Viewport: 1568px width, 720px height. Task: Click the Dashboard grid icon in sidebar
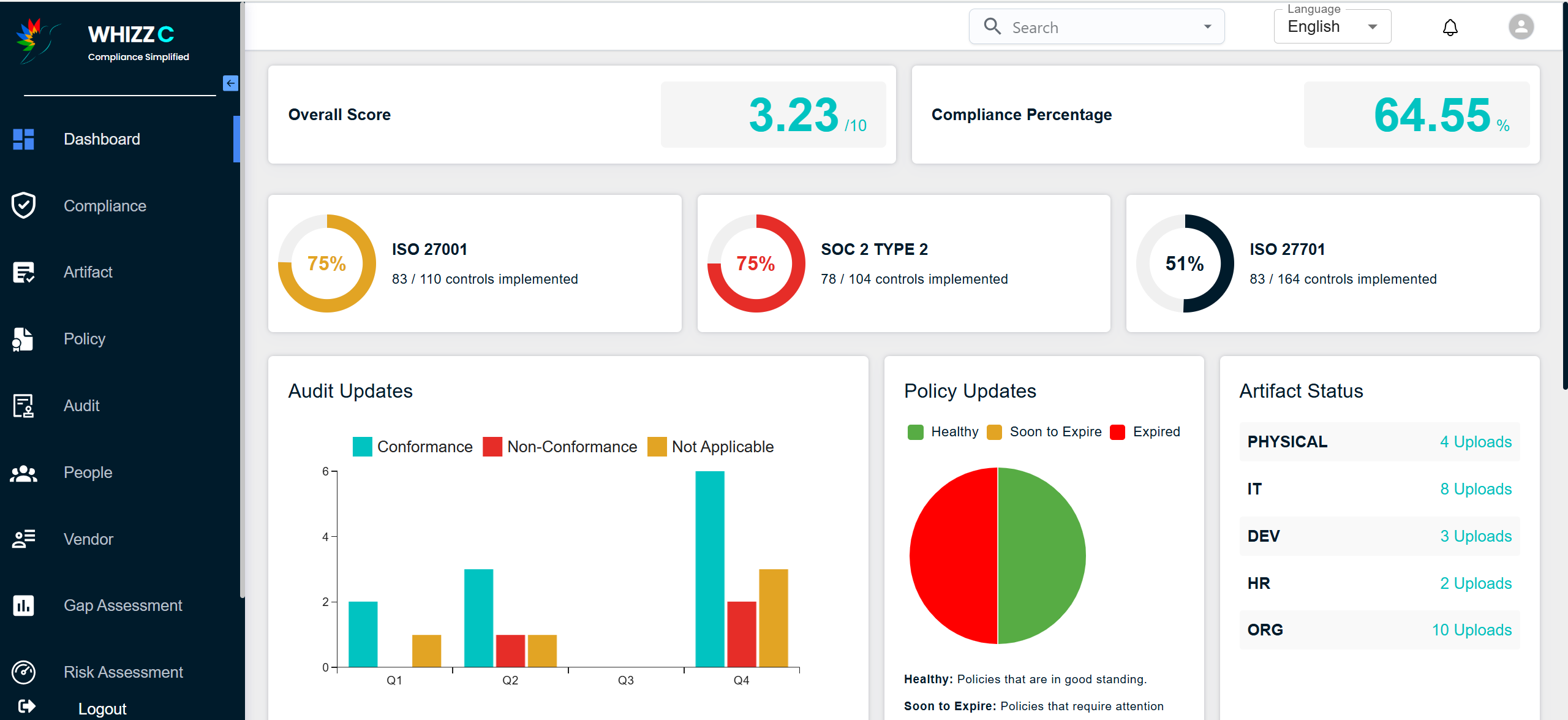(x=23, y=139)
